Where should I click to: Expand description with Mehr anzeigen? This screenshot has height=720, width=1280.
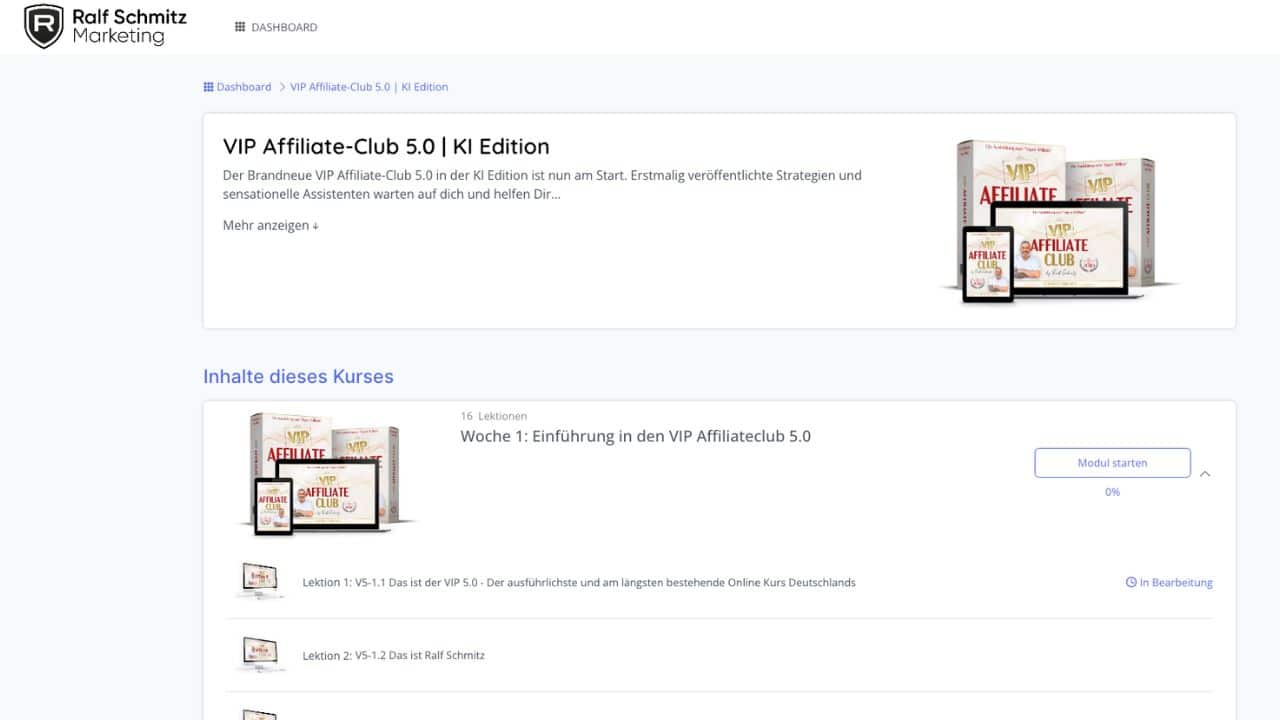(x=270, y=225)
